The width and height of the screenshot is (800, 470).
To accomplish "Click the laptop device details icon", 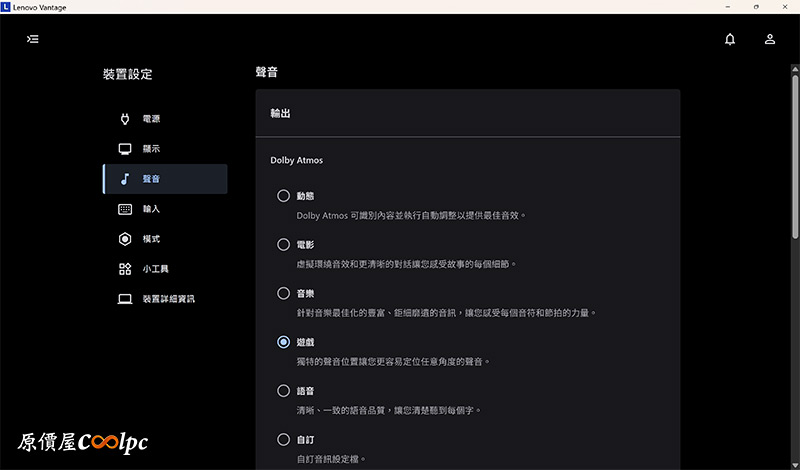I will click(124, 299).
